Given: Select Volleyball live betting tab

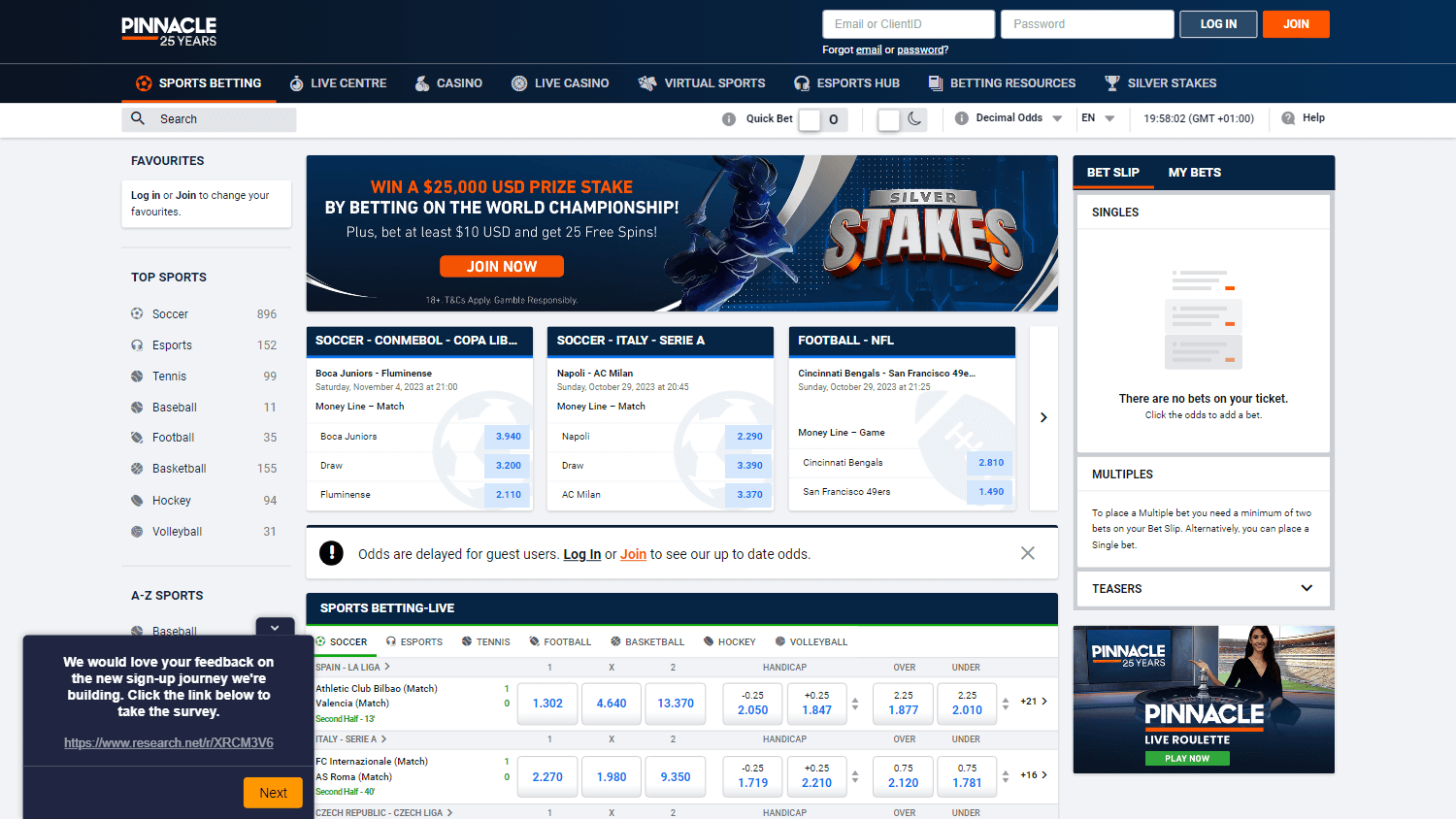Looking at the screenshot, I should pyautogui.click(x=811, y=641).
